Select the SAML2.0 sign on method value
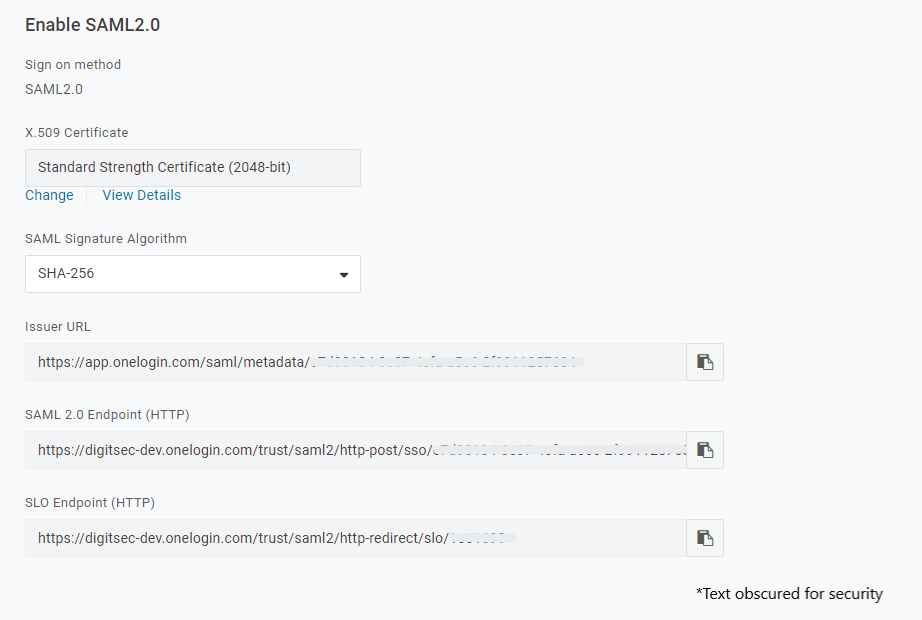This screenshot has height=620, width=922. [x=54, y=89]
